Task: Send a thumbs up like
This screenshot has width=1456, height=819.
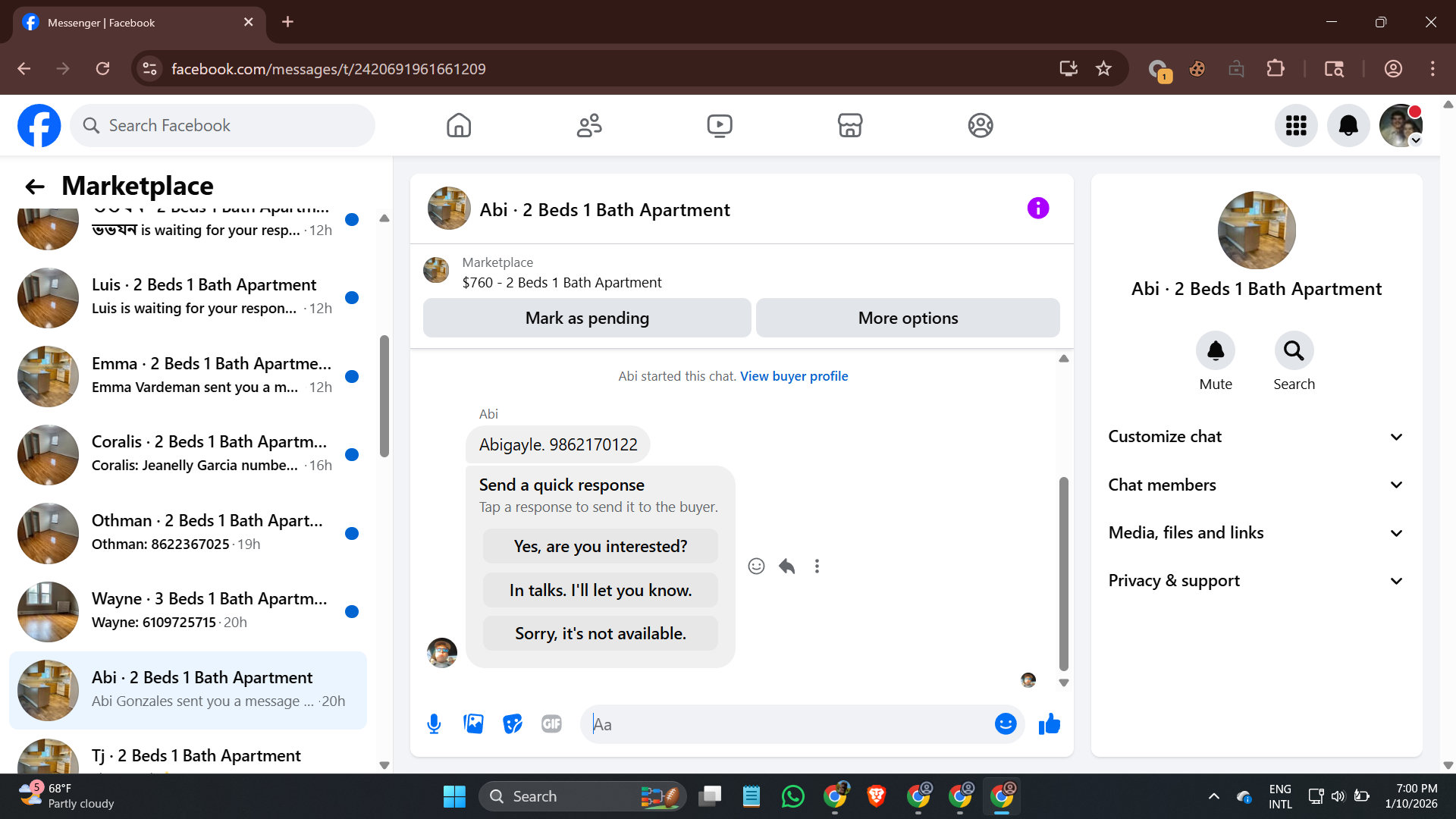Action: 1050,724
